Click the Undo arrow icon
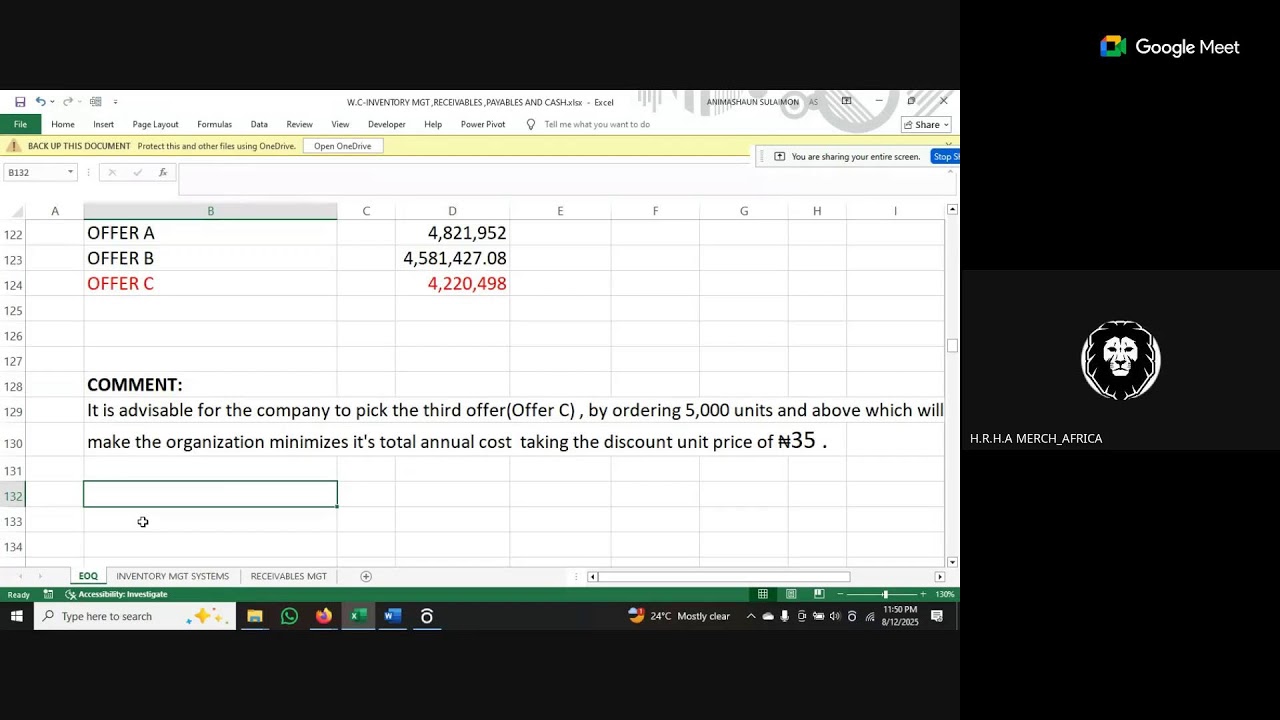The width and height of the screenshot is (1280, 720). coord(40,102)
